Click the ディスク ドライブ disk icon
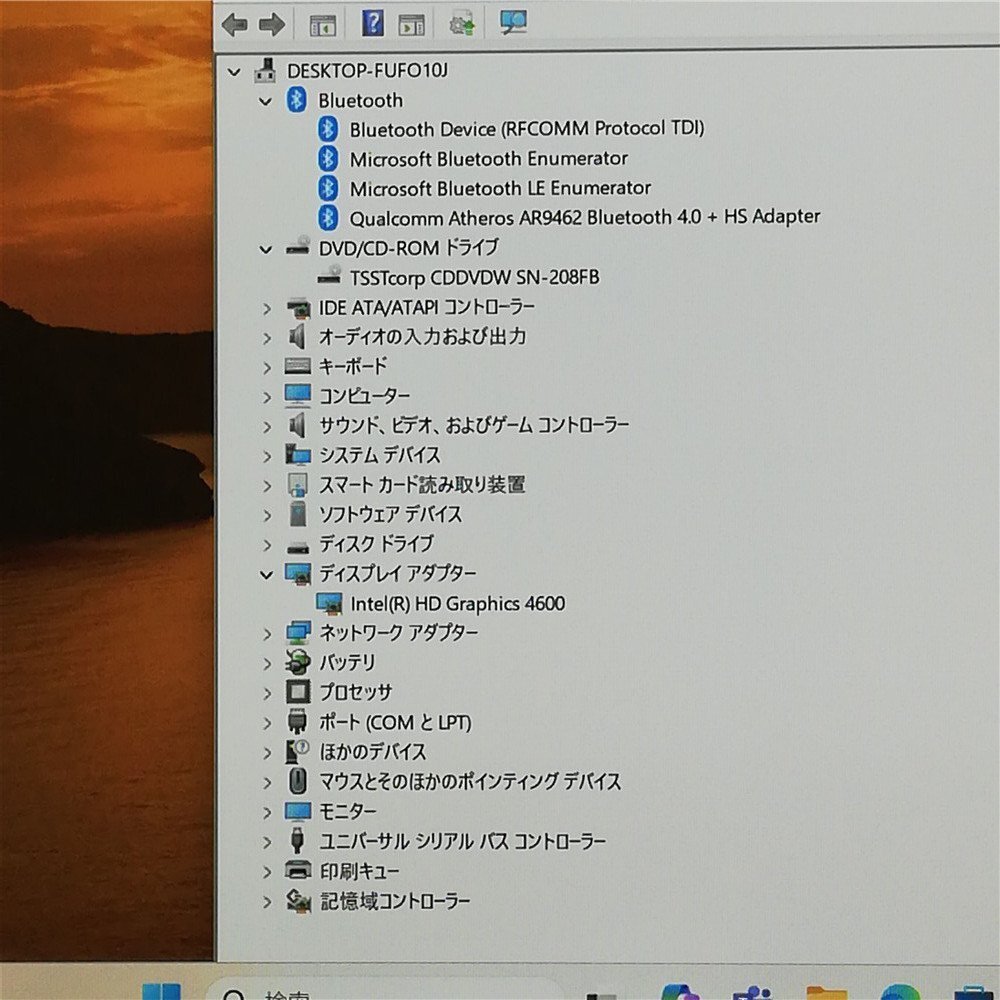The image size is (1000, 1000). tap(298, 547)
